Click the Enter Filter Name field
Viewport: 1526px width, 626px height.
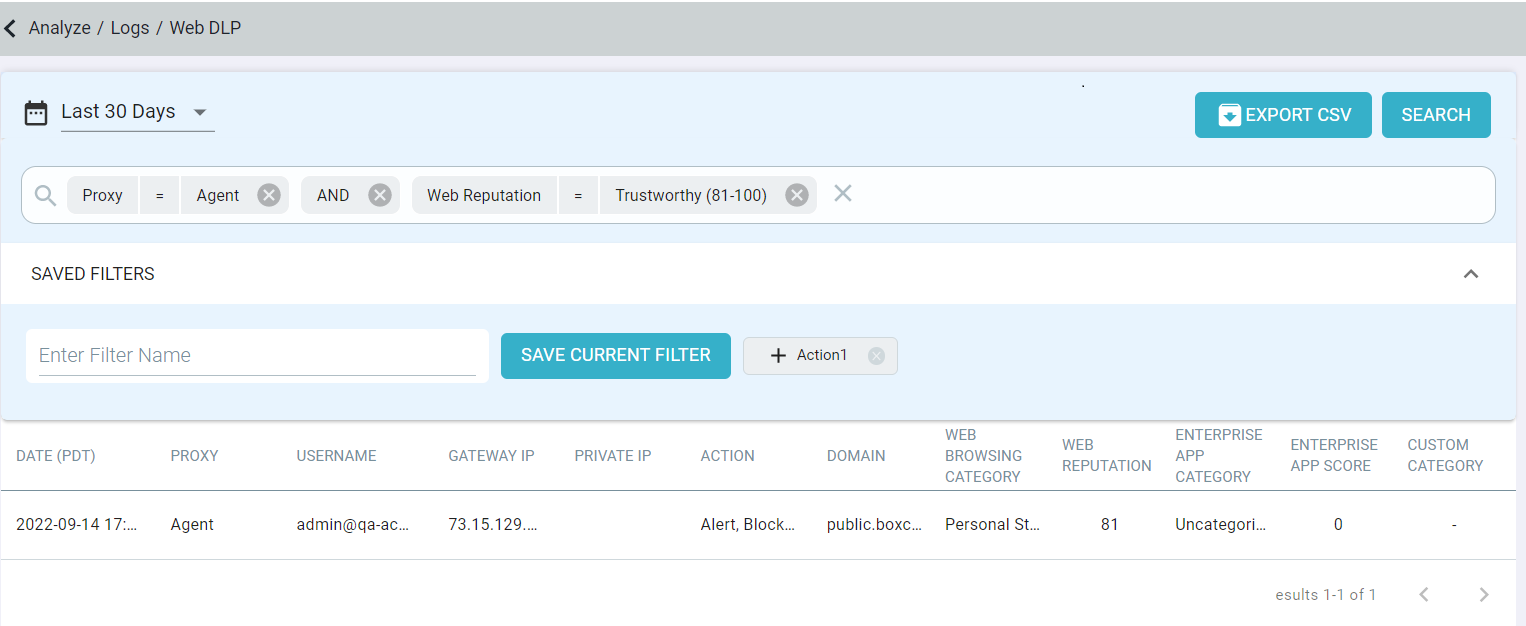[x=256, y=356]
